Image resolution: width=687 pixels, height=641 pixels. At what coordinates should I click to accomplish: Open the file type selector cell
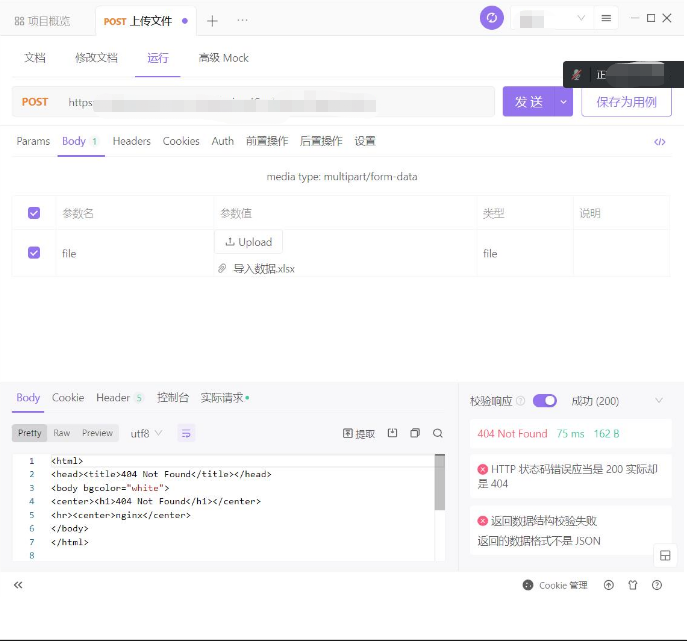click(524, 253)
